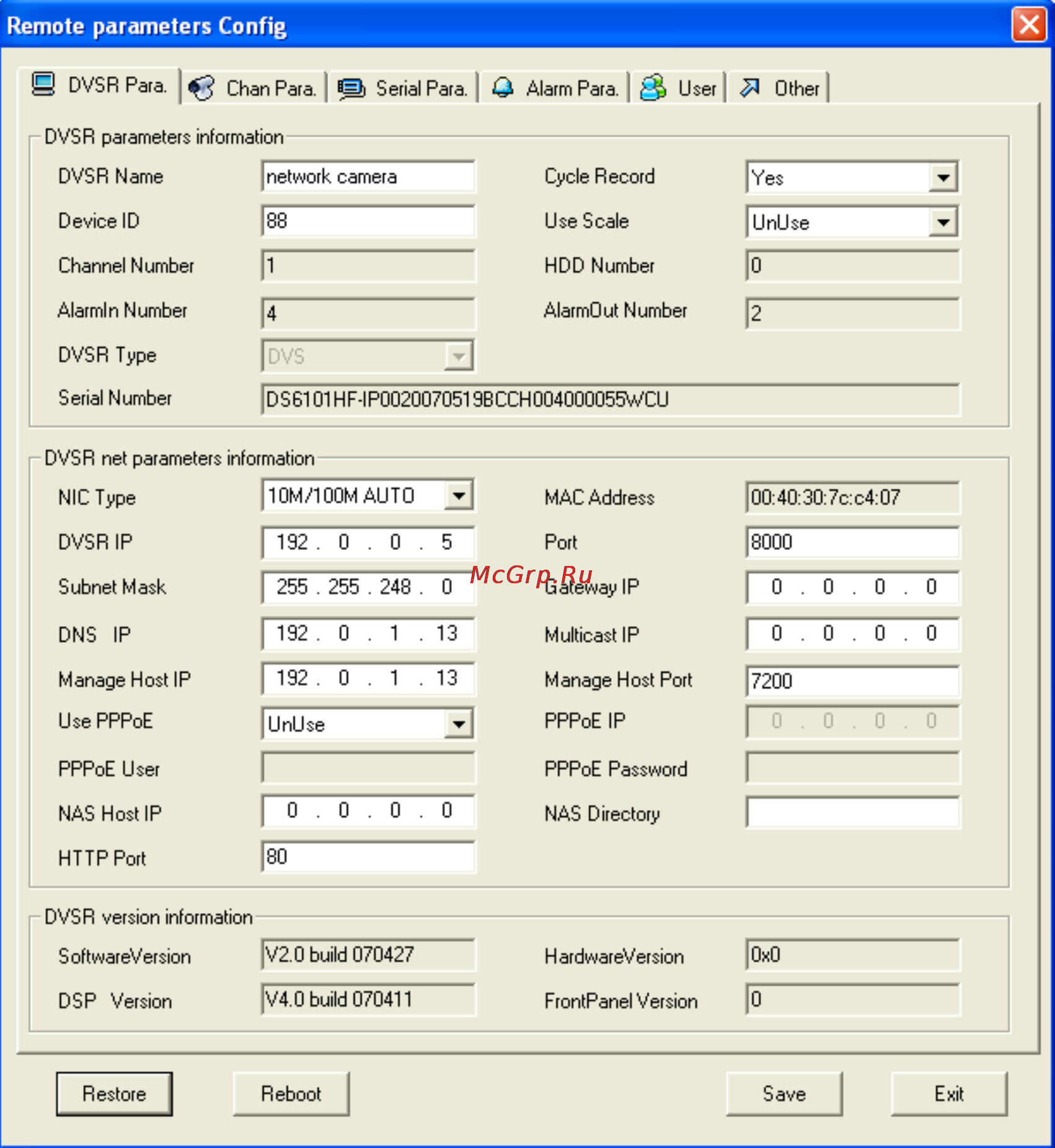This screenshot has width=1055, height=1148.
Task: Click the HardwareVersion field
Action: click(x=853, y=955)
